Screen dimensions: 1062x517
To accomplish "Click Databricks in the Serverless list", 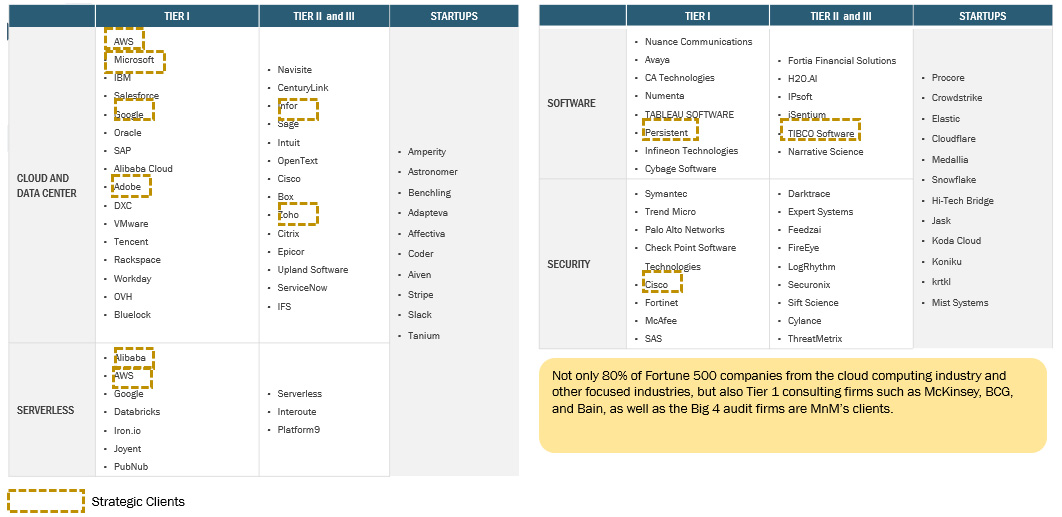I will 137,412.
